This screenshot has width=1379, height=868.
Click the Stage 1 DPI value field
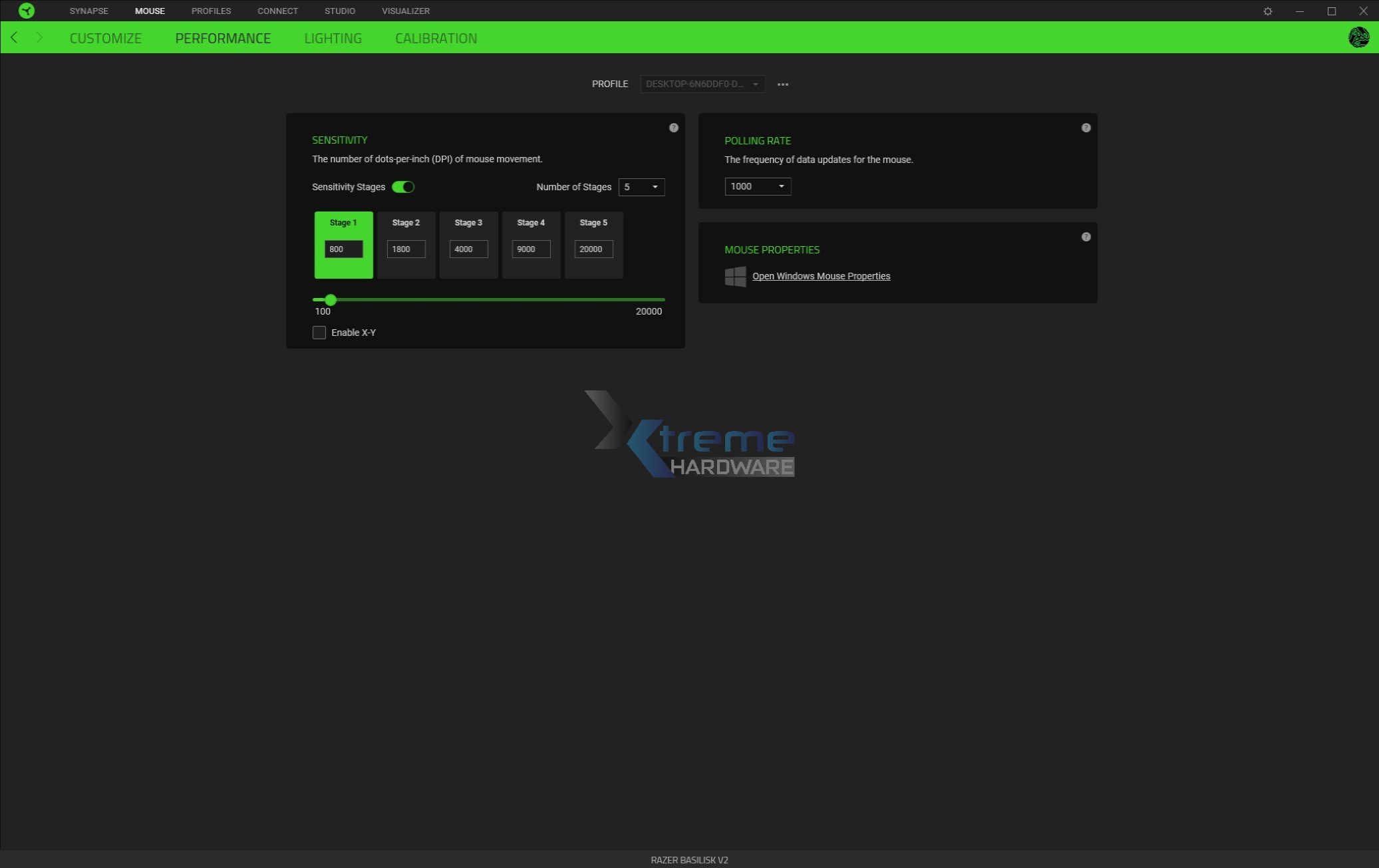tap(343, 249)
